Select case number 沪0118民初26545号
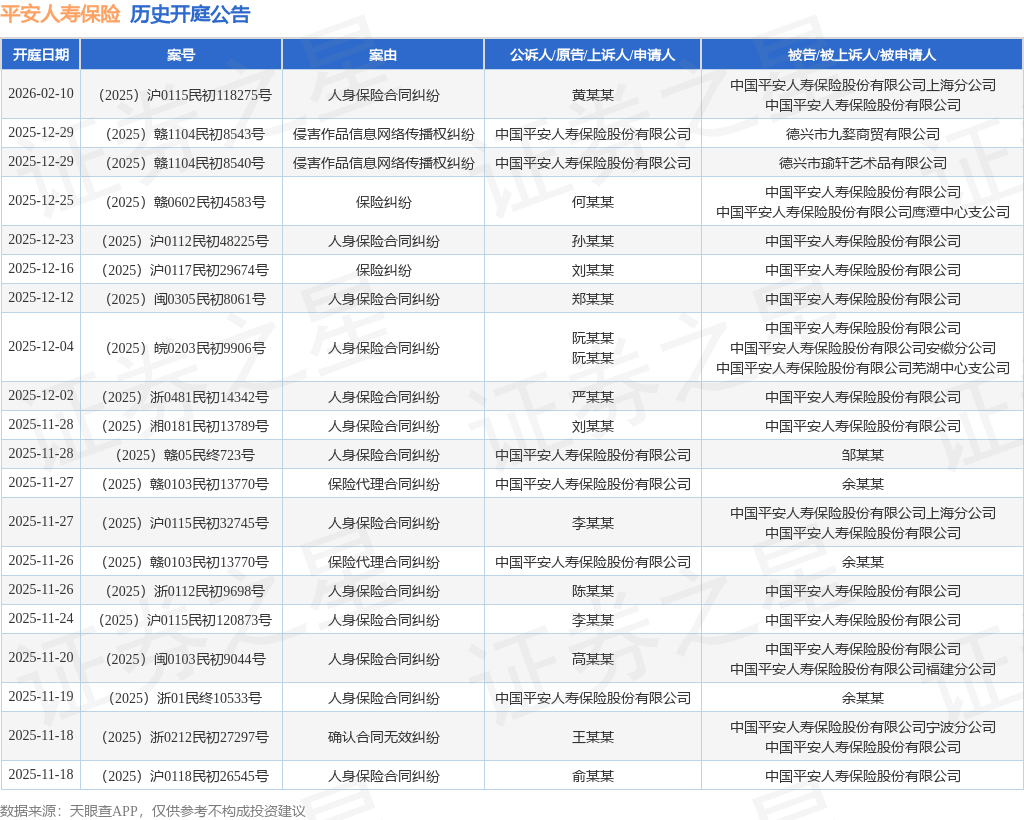Viewport: 1024px width, 820px height. click(185, 777)
